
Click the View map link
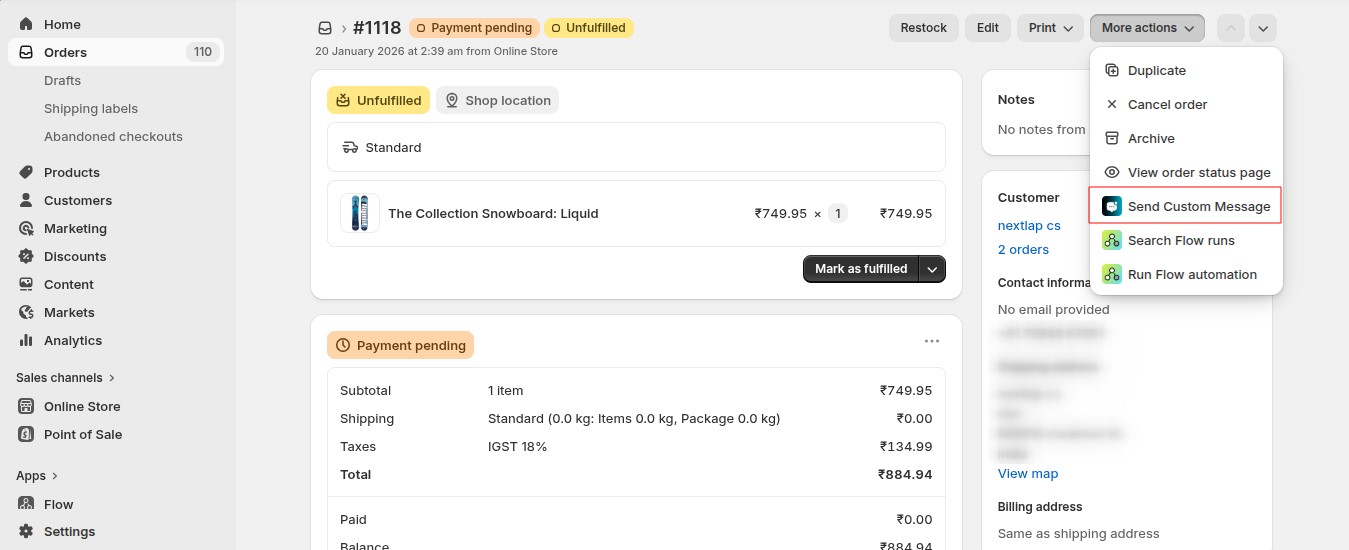(1027, 473)
